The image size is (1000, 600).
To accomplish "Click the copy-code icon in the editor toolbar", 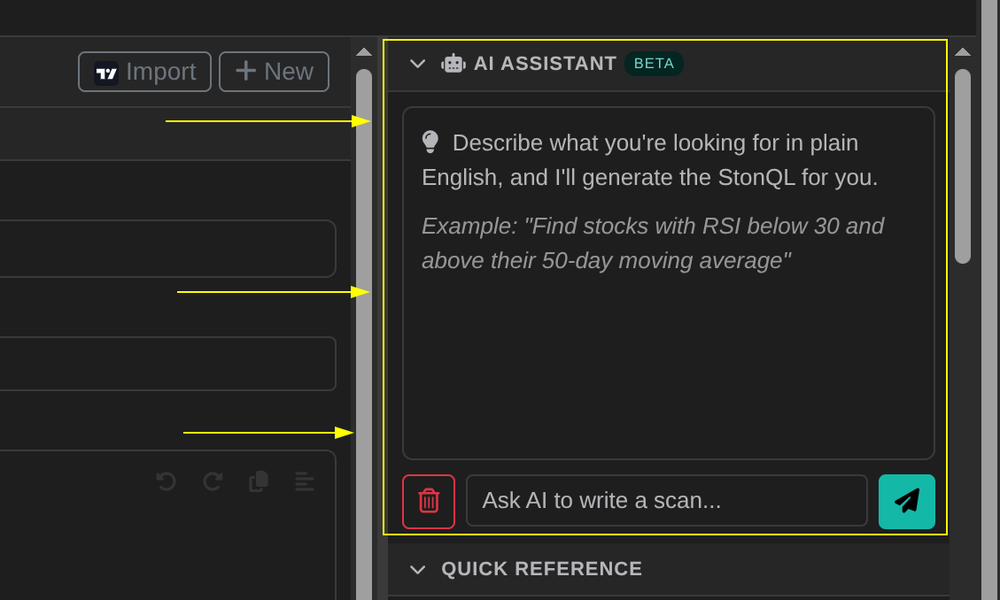I will pos(257,481).
